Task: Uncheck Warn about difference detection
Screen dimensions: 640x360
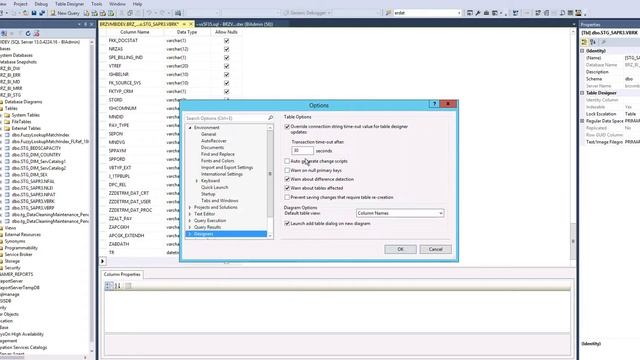Action: coord(287,179)
